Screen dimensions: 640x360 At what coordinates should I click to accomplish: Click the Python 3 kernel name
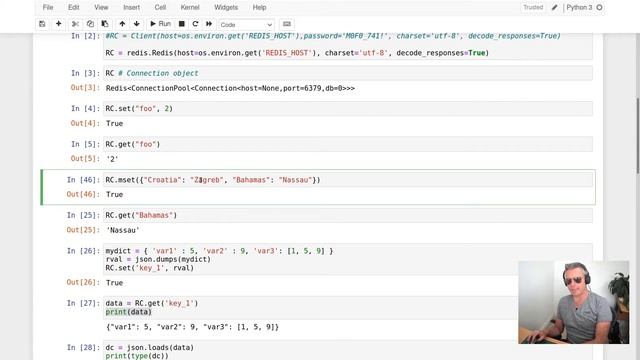[x=579, y=7]
